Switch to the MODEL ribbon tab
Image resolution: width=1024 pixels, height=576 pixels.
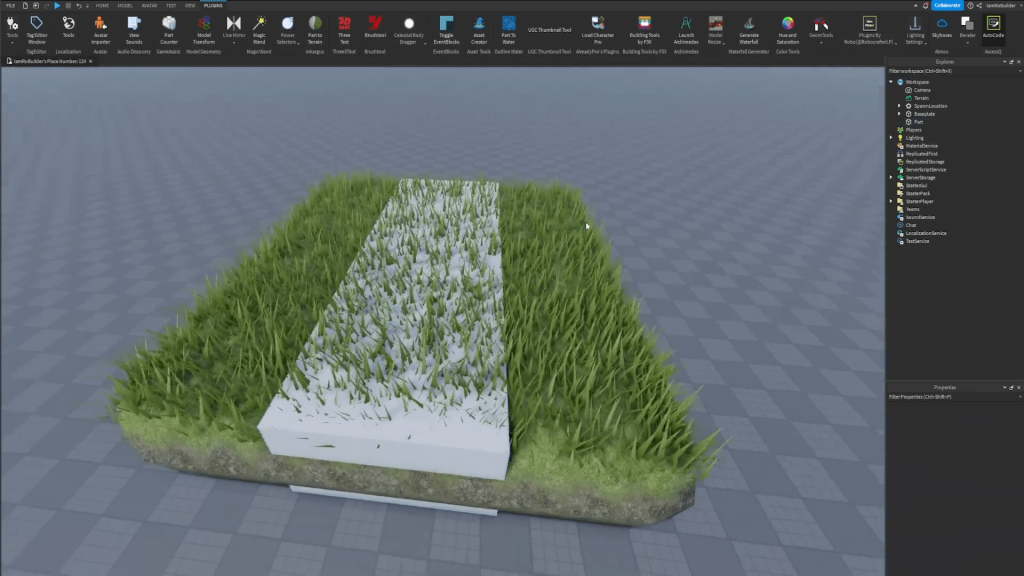[x=125, y=5]
